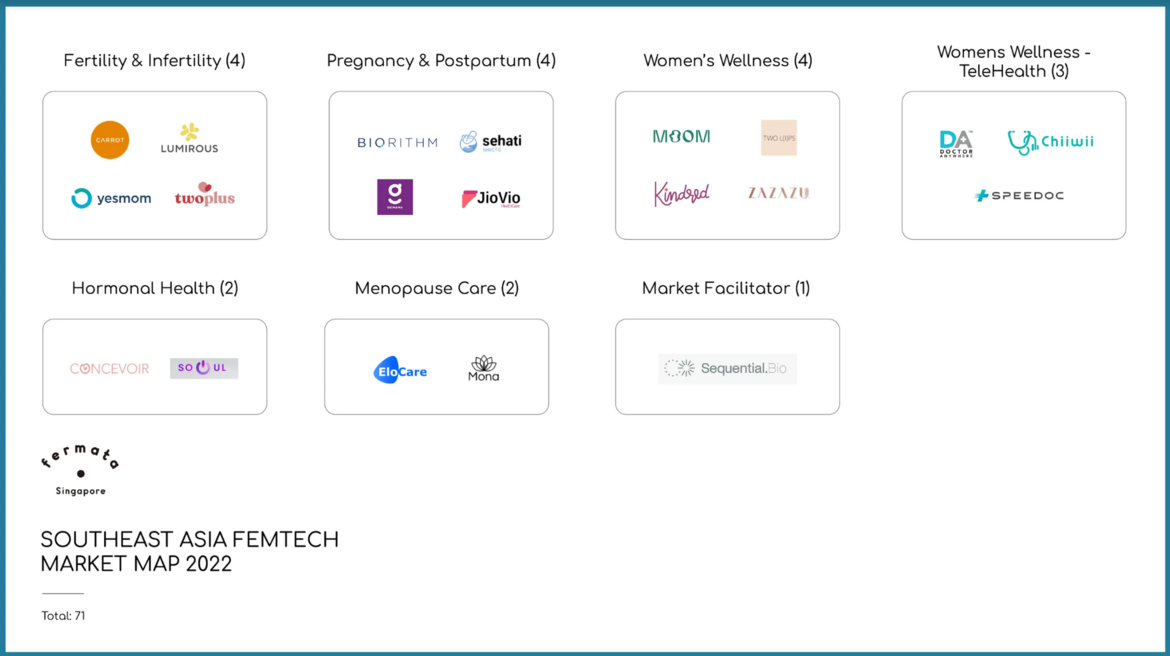Click the Kindred script logo

(x=681, y=193)
